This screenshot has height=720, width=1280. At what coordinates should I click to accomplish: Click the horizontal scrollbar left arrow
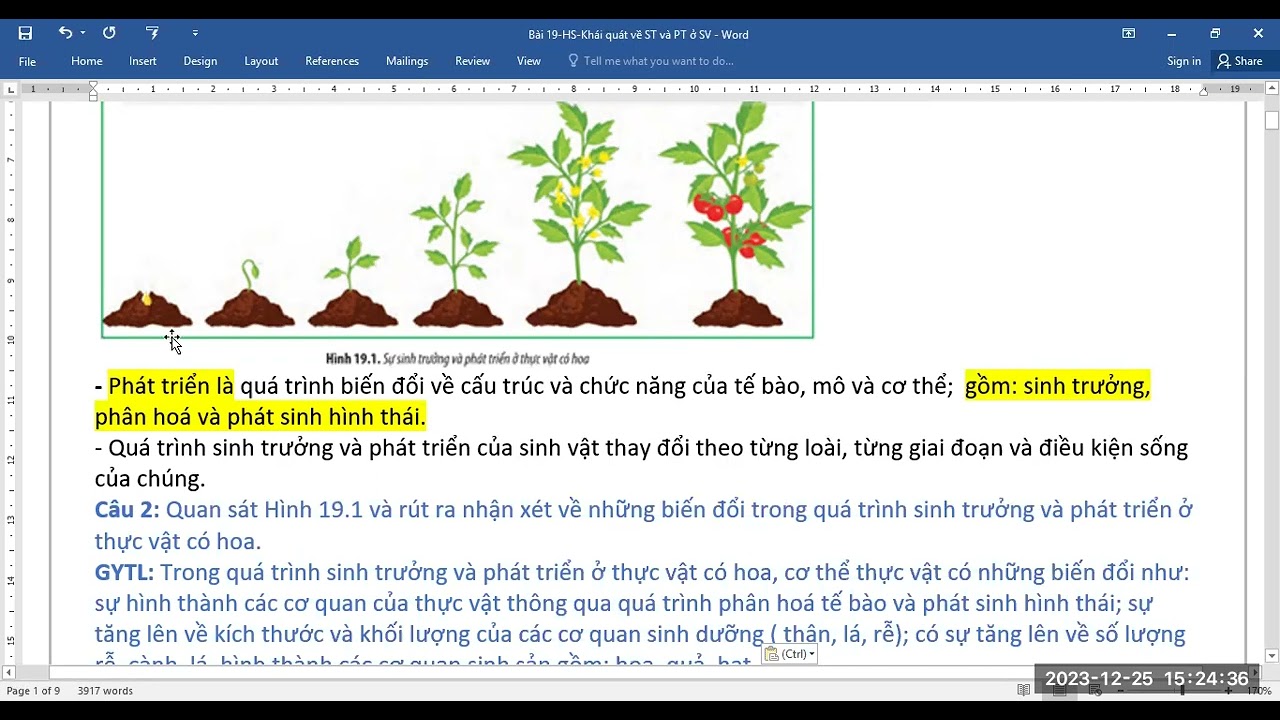point(10,672)
